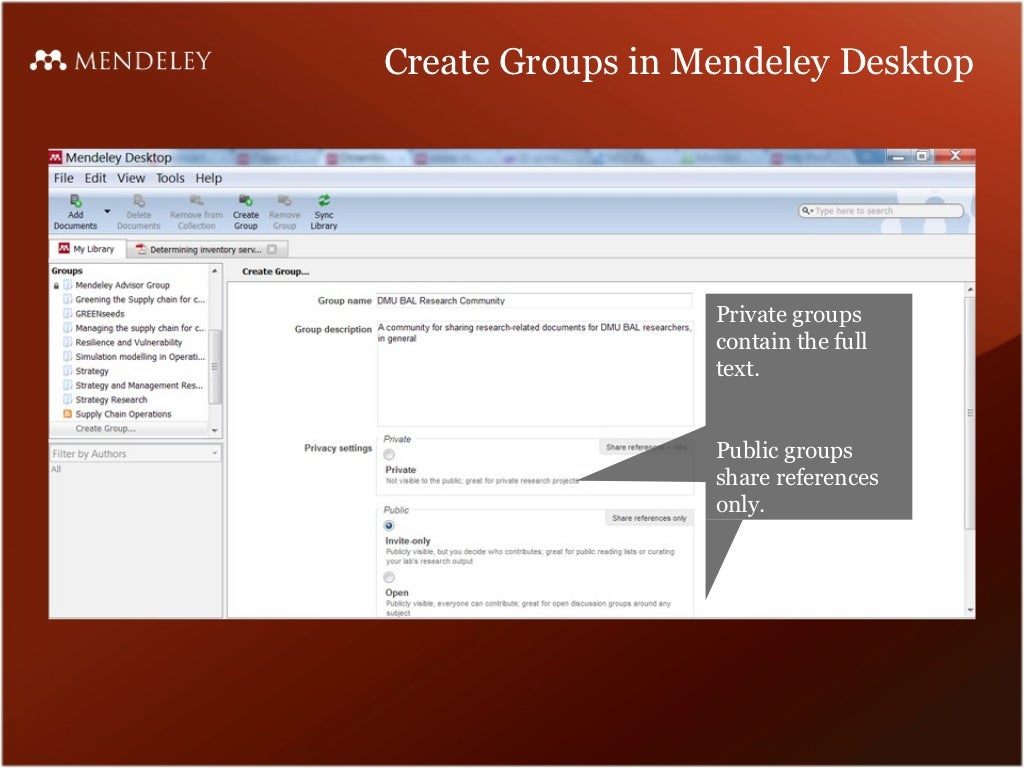
Task: Close the Determining inventory serv... tab
Action: pos(272,249)
